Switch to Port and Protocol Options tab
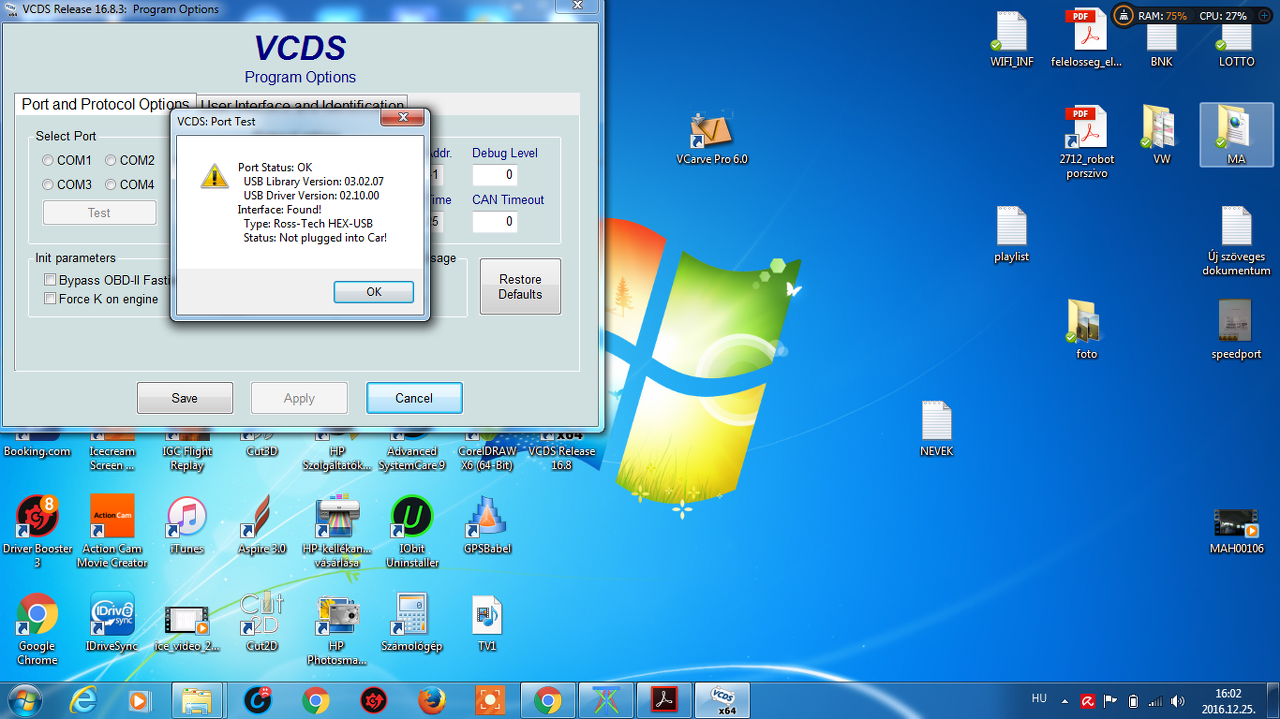 pyautogui.click(x=105, y=104)
